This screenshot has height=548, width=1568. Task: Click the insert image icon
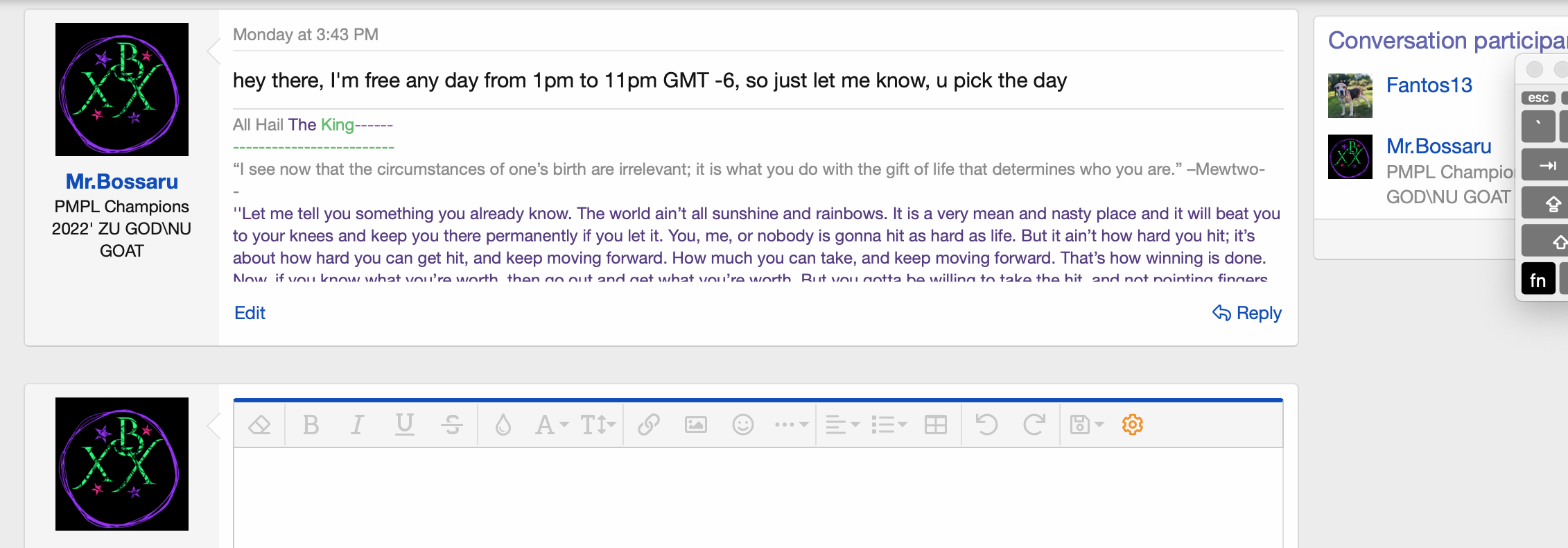[695, 425]
